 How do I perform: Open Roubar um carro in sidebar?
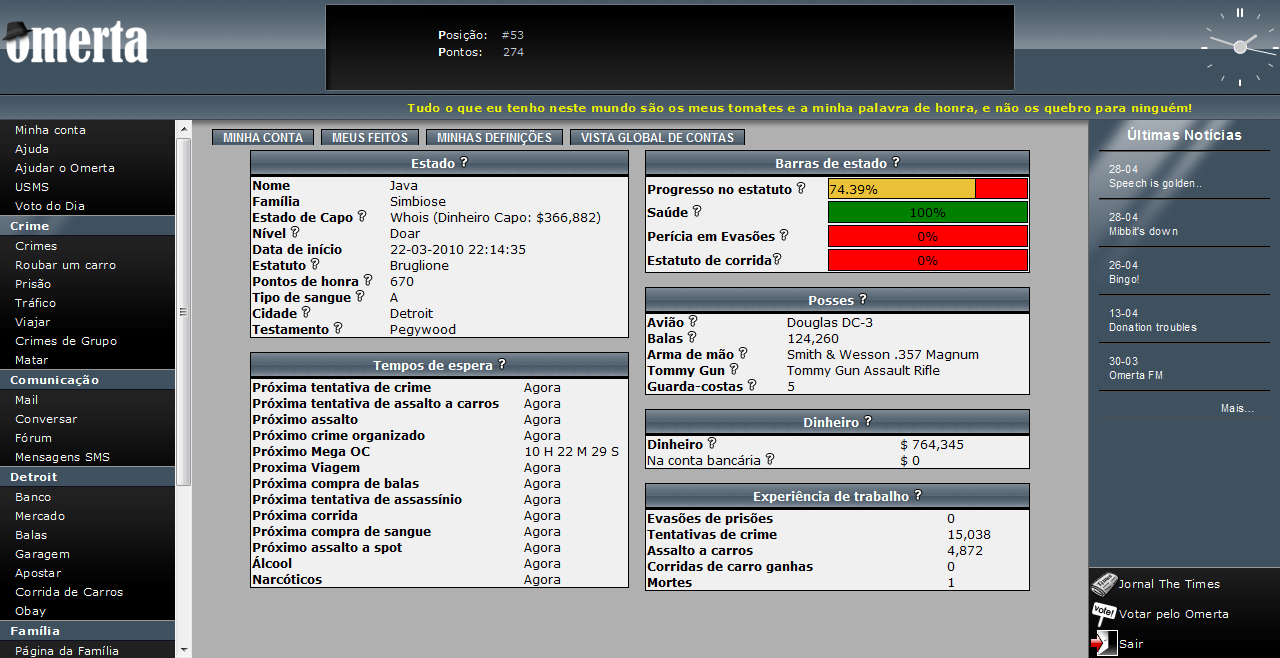65,265
